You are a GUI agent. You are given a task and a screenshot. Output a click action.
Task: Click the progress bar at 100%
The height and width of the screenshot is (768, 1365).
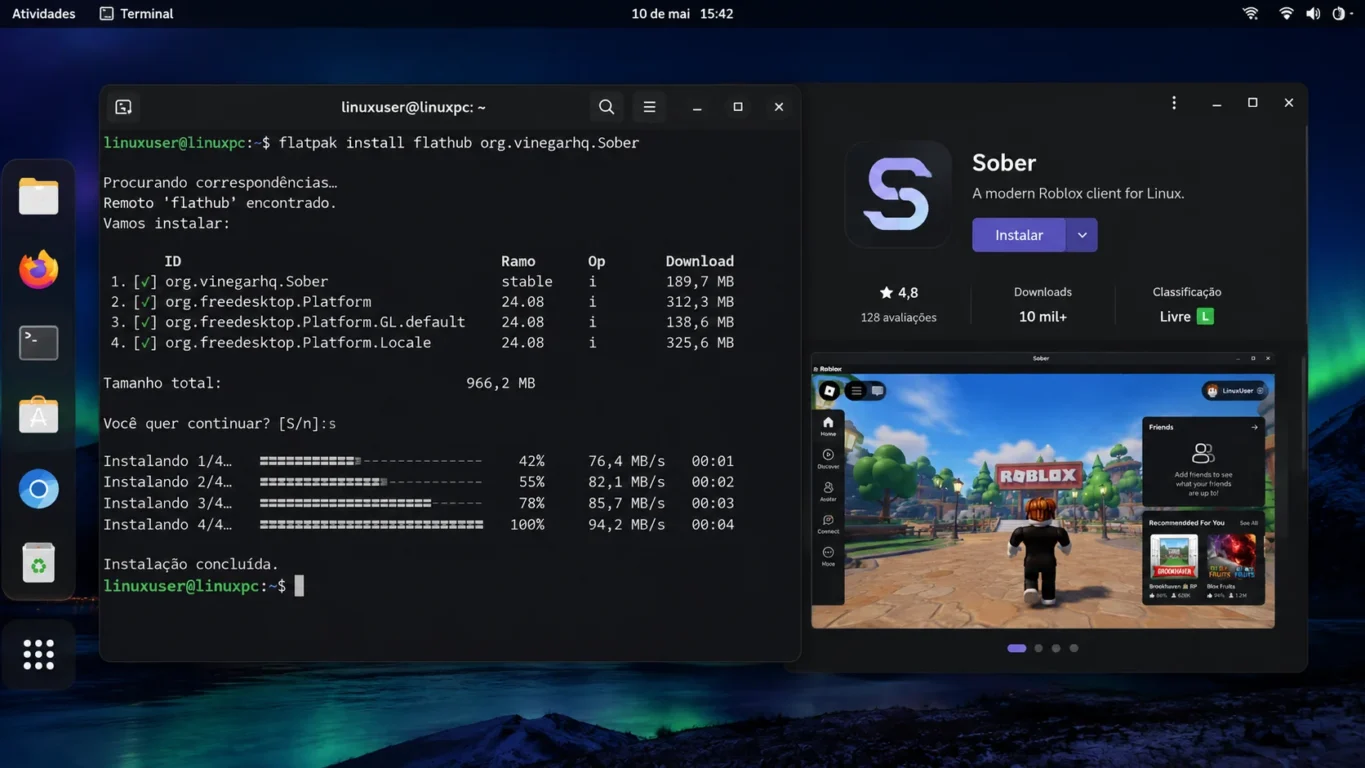click(x=371, y=525)
